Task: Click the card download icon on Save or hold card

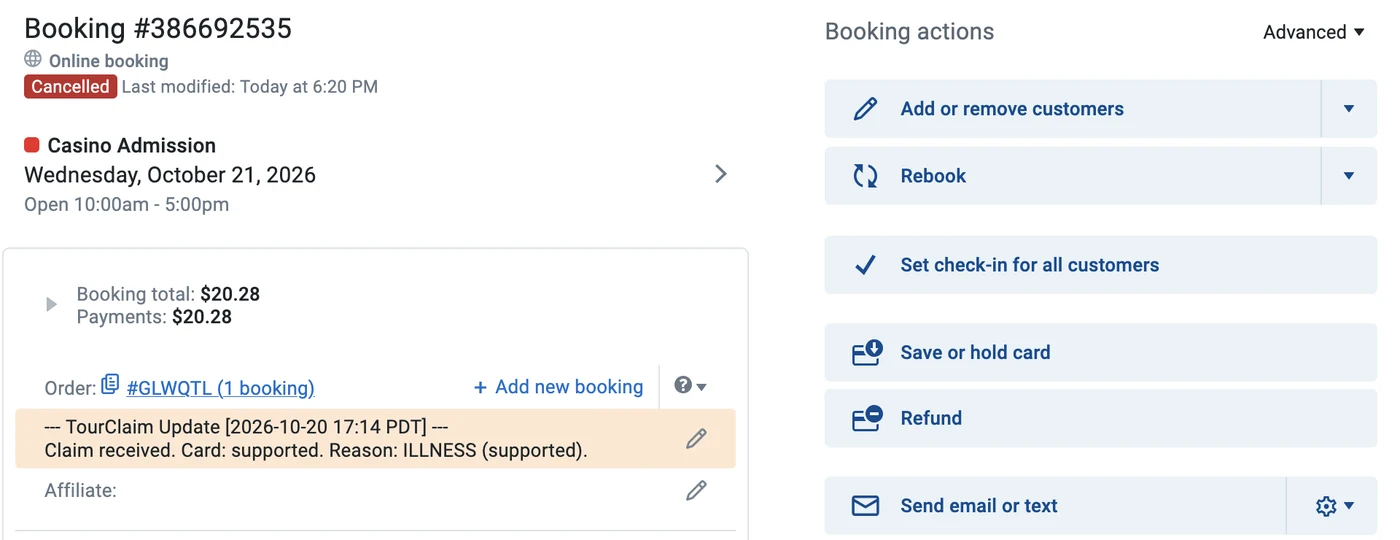Action: 866,352
